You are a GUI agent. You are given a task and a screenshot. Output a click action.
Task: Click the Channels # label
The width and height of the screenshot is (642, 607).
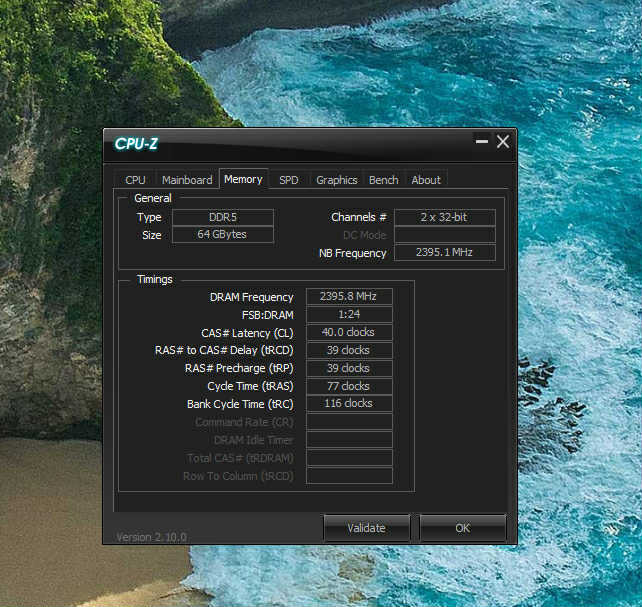pos(359,217)
